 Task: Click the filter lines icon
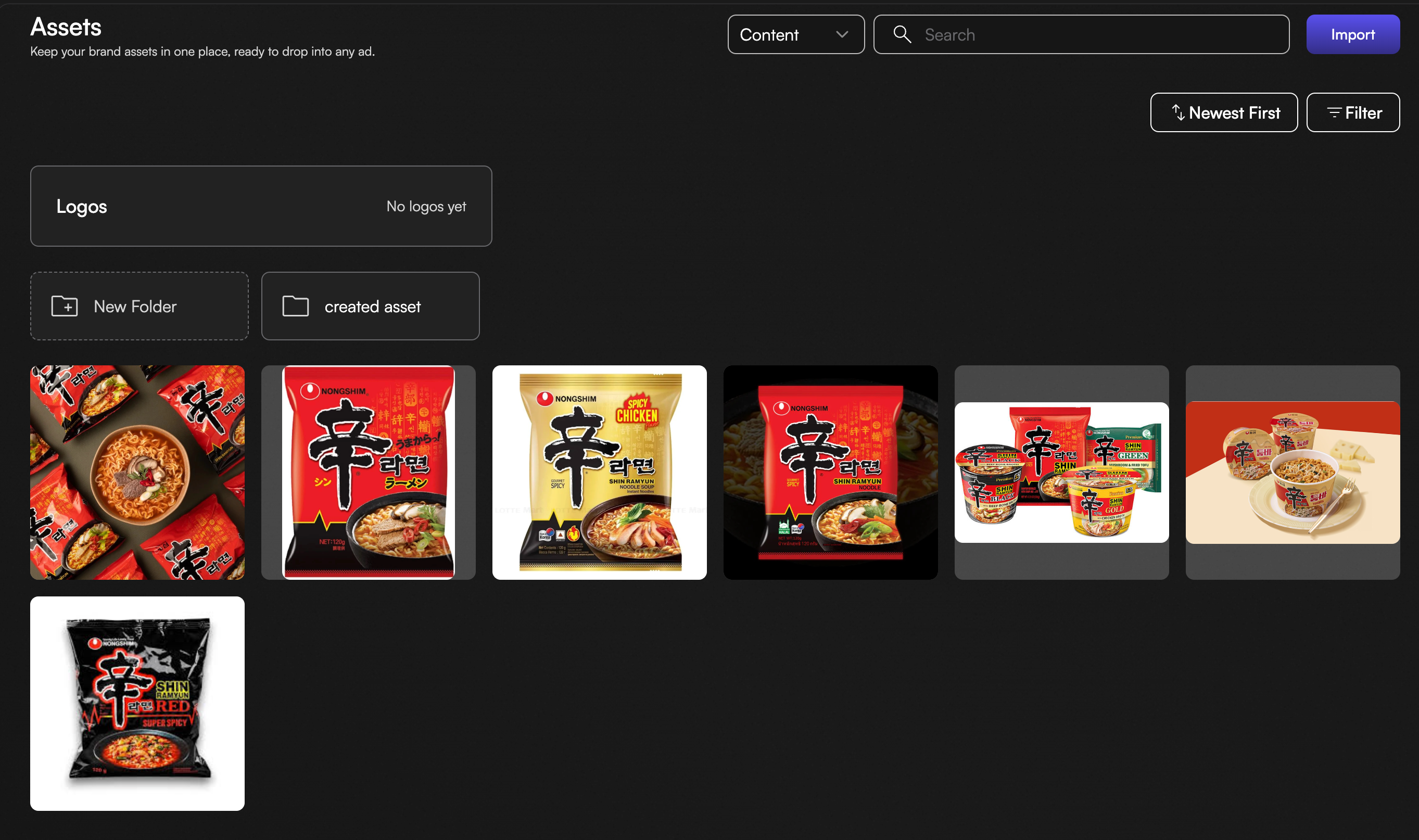[x=1334, y=112]
